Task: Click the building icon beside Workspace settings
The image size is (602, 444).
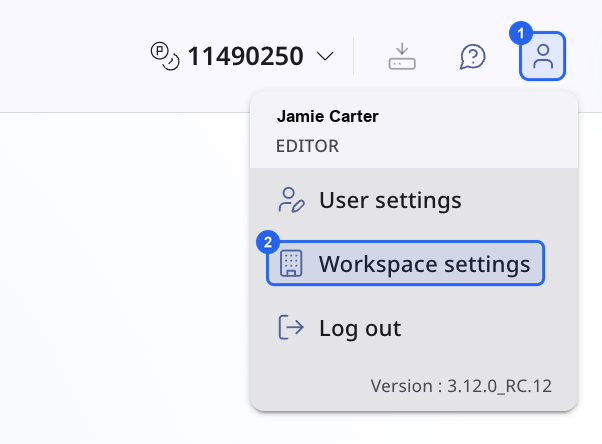Action: pyautogui.click(x=291, y=263)
